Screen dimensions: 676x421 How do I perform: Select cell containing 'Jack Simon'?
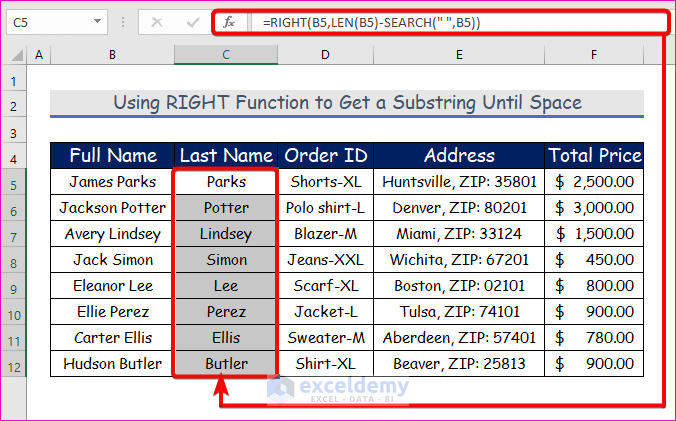tap(113, 260)
